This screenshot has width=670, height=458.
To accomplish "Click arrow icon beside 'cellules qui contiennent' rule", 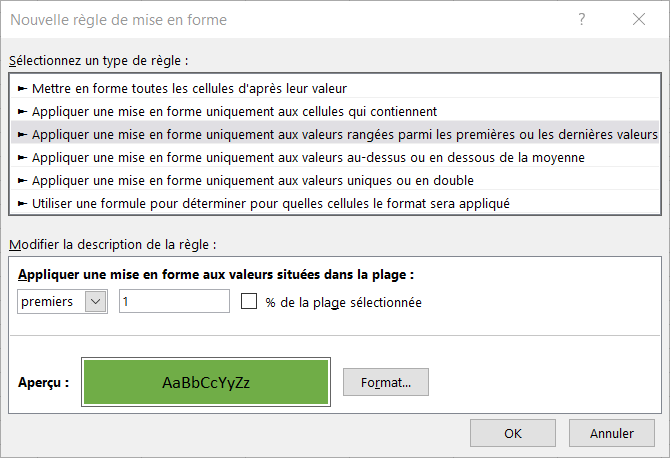I will (22, 112).
